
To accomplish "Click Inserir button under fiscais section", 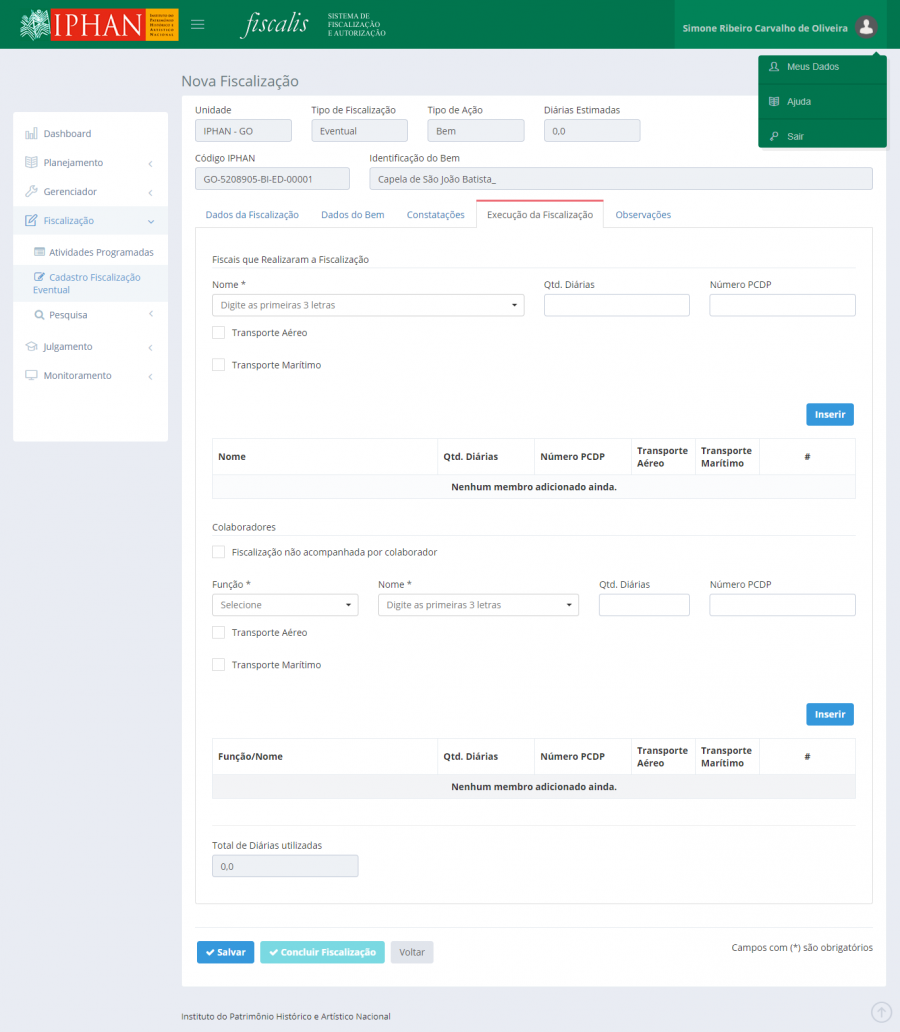I will point(829,414).
